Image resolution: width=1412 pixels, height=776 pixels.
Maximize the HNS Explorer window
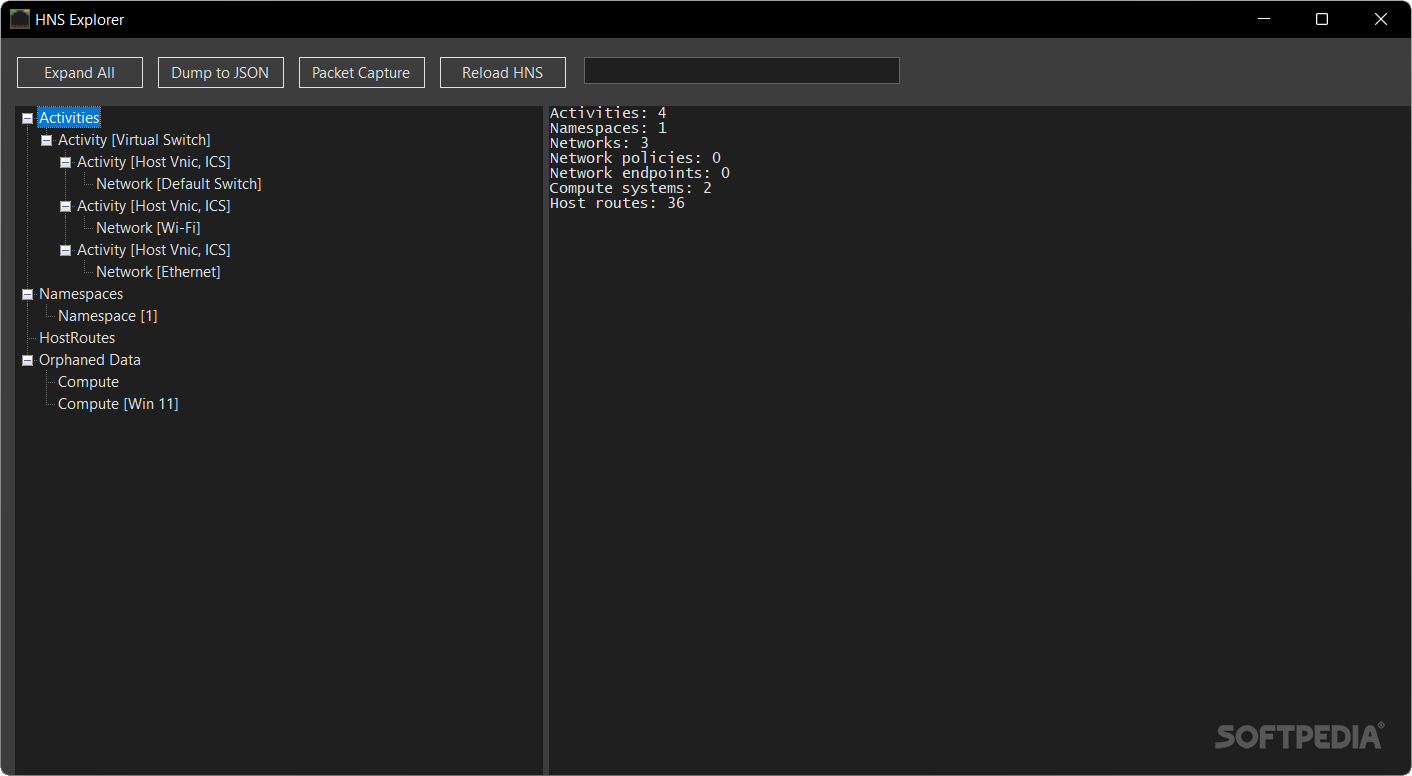pos(1322,19)
